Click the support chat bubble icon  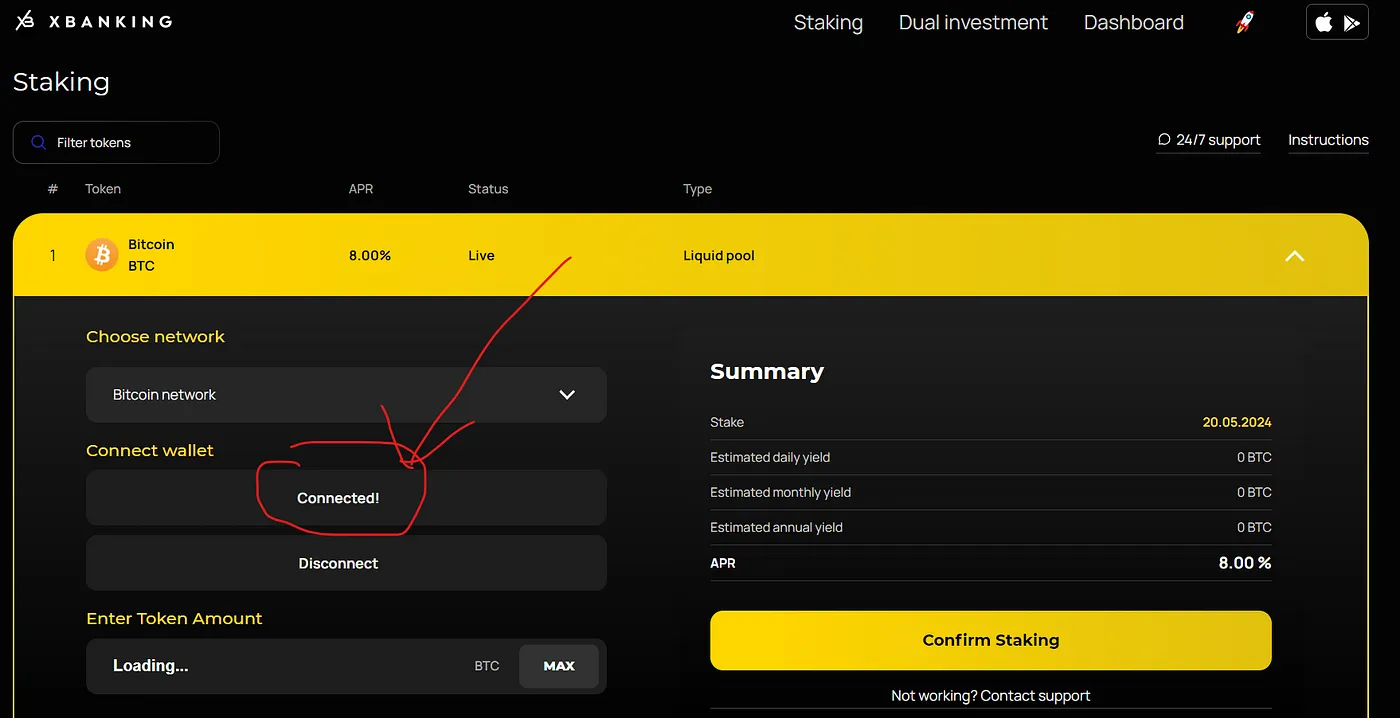(1164, 140)
